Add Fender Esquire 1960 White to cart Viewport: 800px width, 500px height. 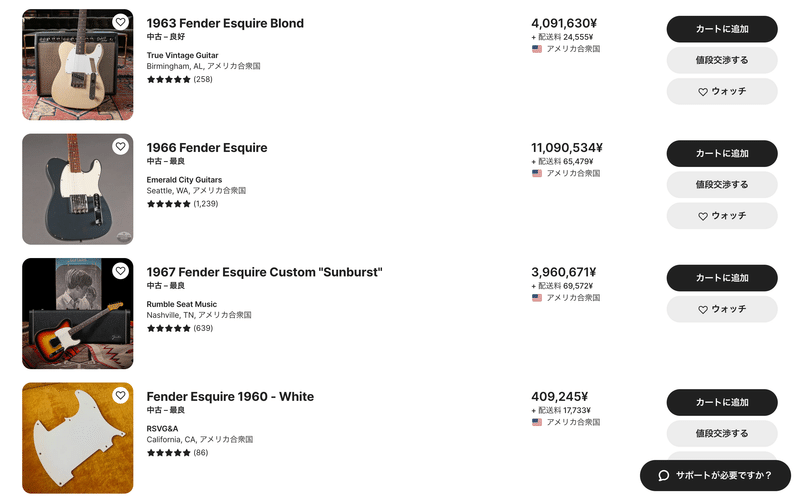722,403
